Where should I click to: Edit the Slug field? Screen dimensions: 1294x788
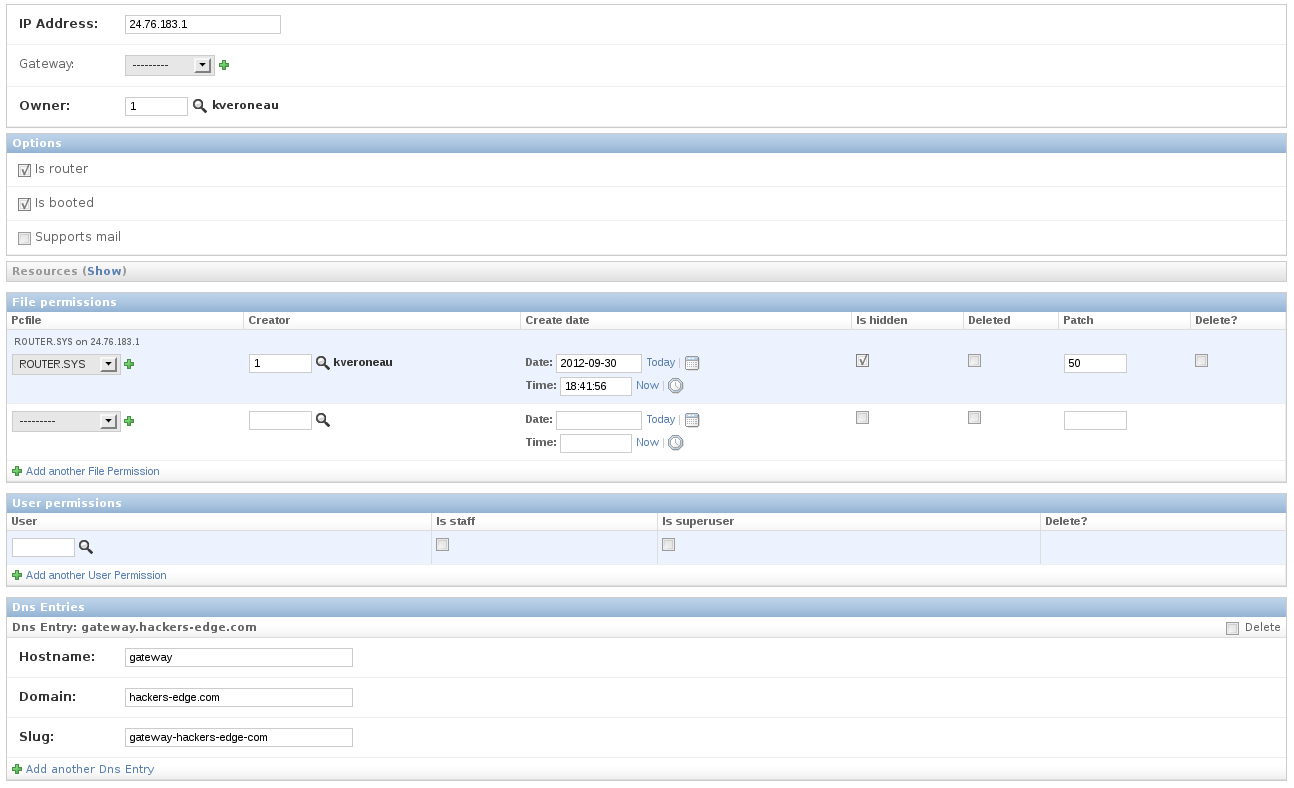pyautogui.click(x=239, y=737)
